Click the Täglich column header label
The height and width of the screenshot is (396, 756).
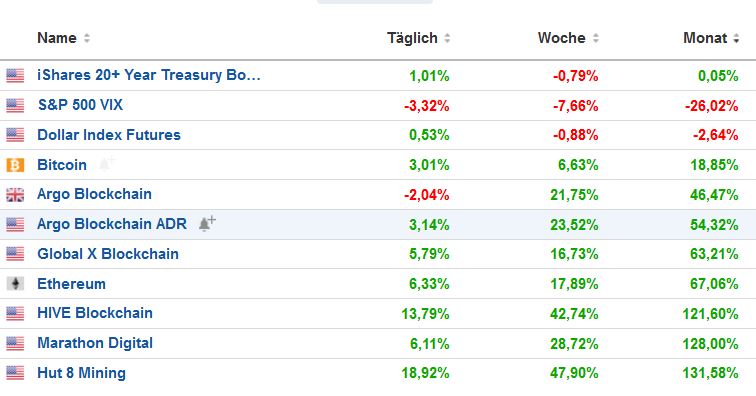click(x=412, y=38)
